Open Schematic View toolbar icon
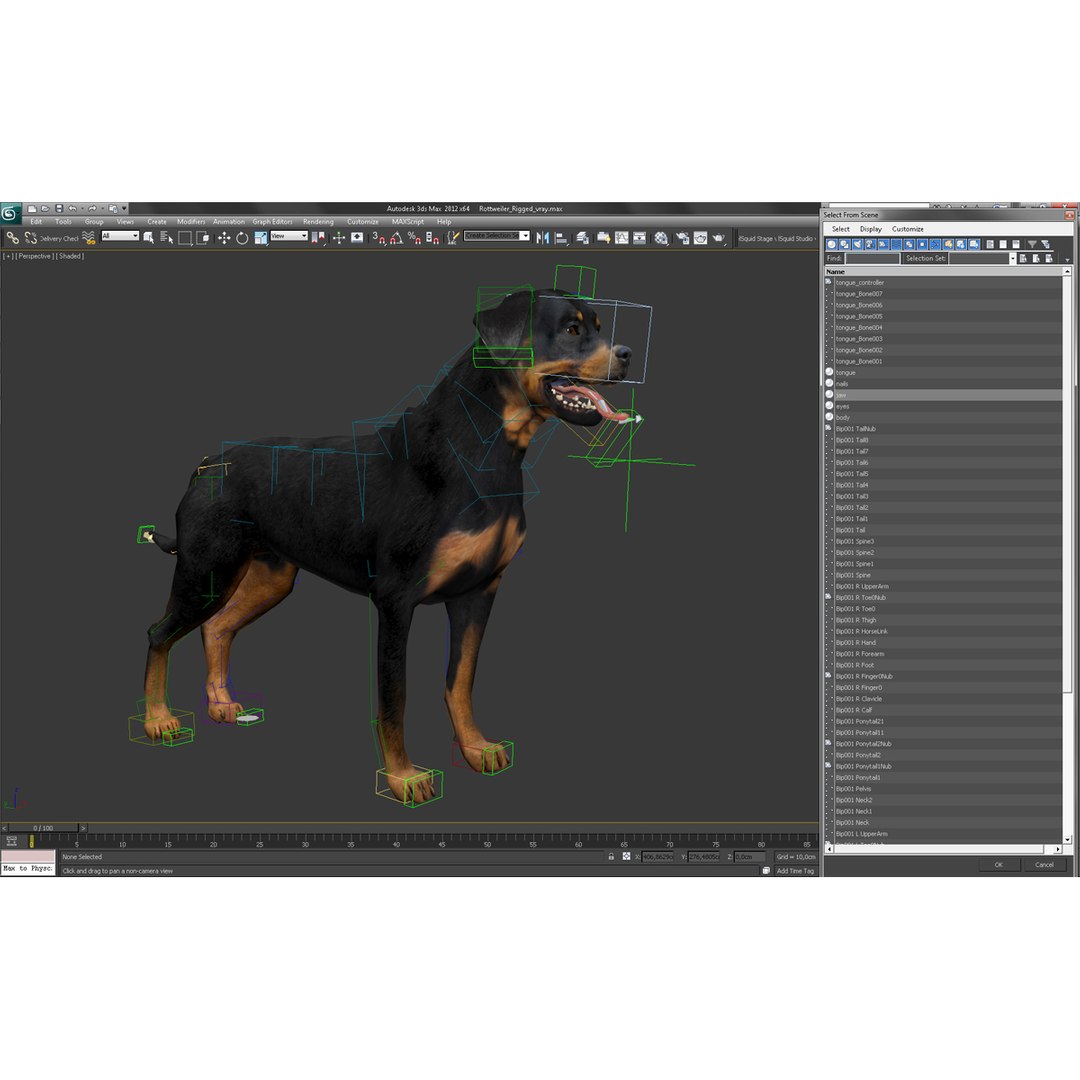The image size is (1080, 1080). 639,238
